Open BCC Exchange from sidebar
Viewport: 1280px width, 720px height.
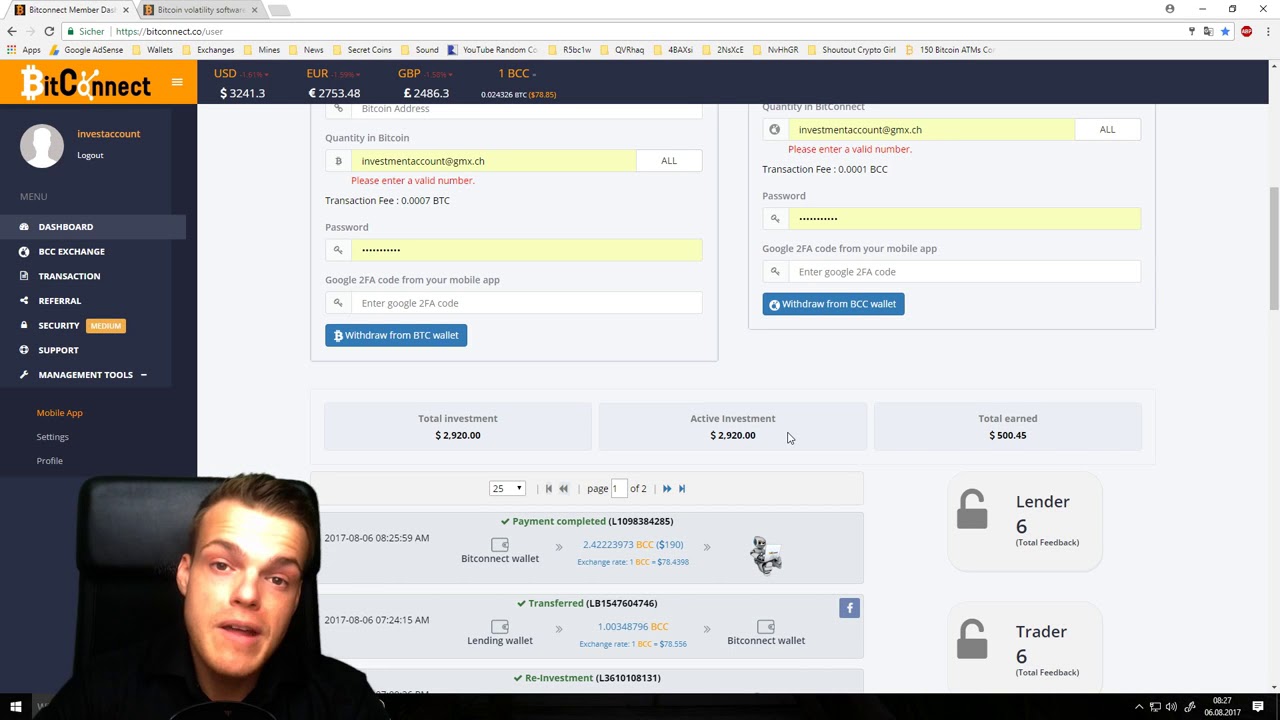pyautogui.click(x=71, y=251)
